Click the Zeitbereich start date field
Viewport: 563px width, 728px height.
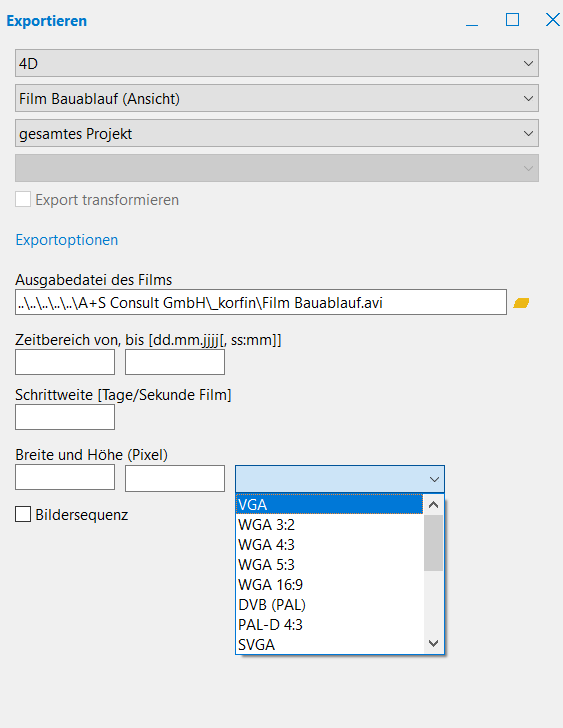tap(65, 362)
